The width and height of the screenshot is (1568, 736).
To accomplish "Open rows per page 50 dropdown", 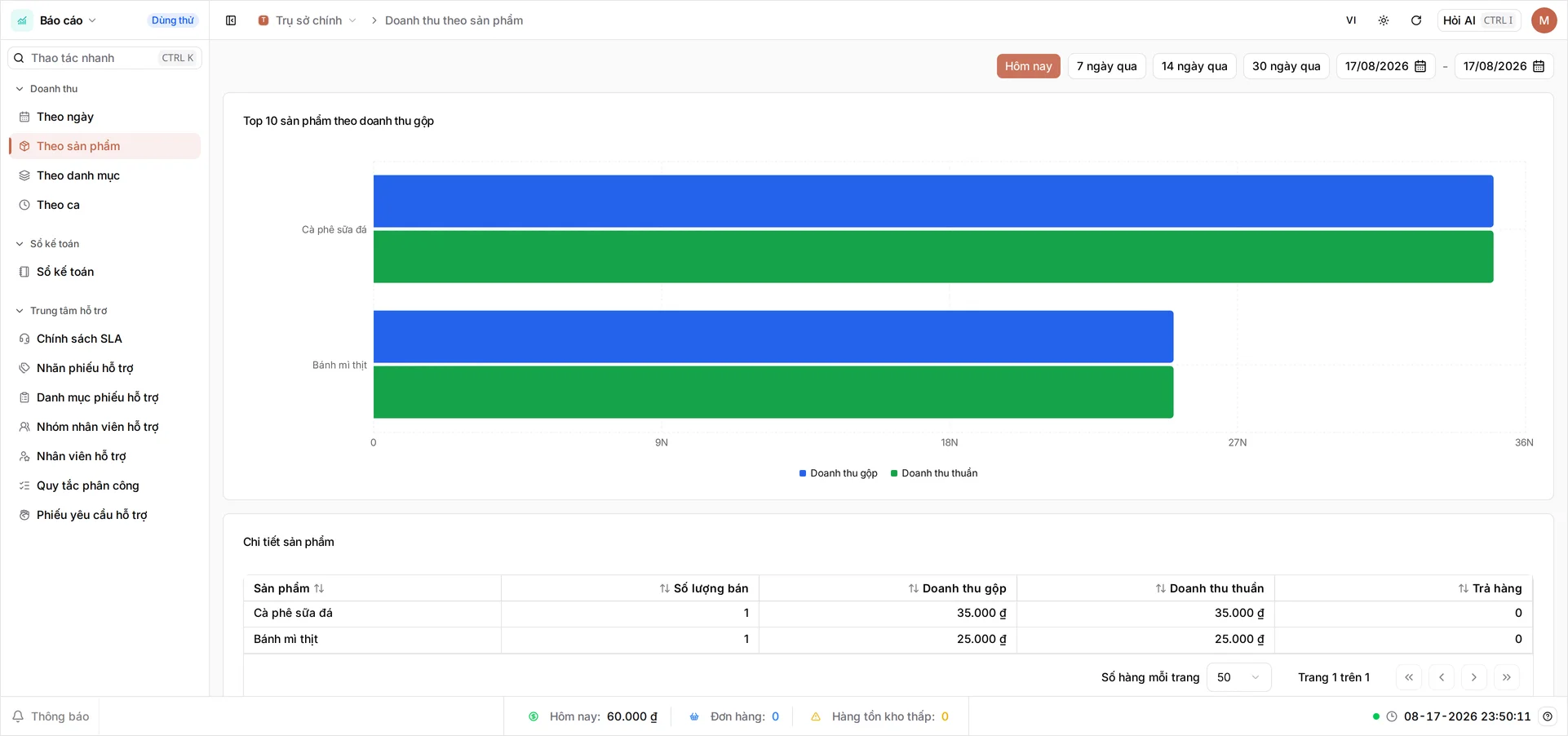I will 1238,677.
